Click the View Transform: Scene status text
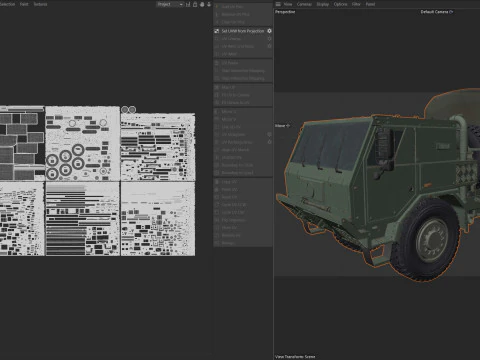The width and height of the screenshot is (480, 360). [x=295, y=357]
